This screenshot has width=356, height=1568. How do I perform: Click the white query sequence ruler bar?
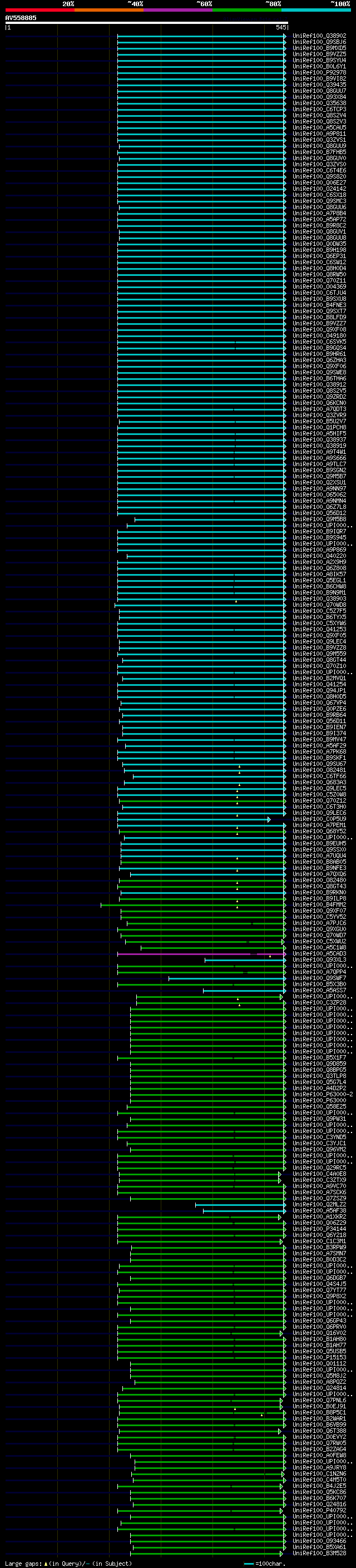147,23
